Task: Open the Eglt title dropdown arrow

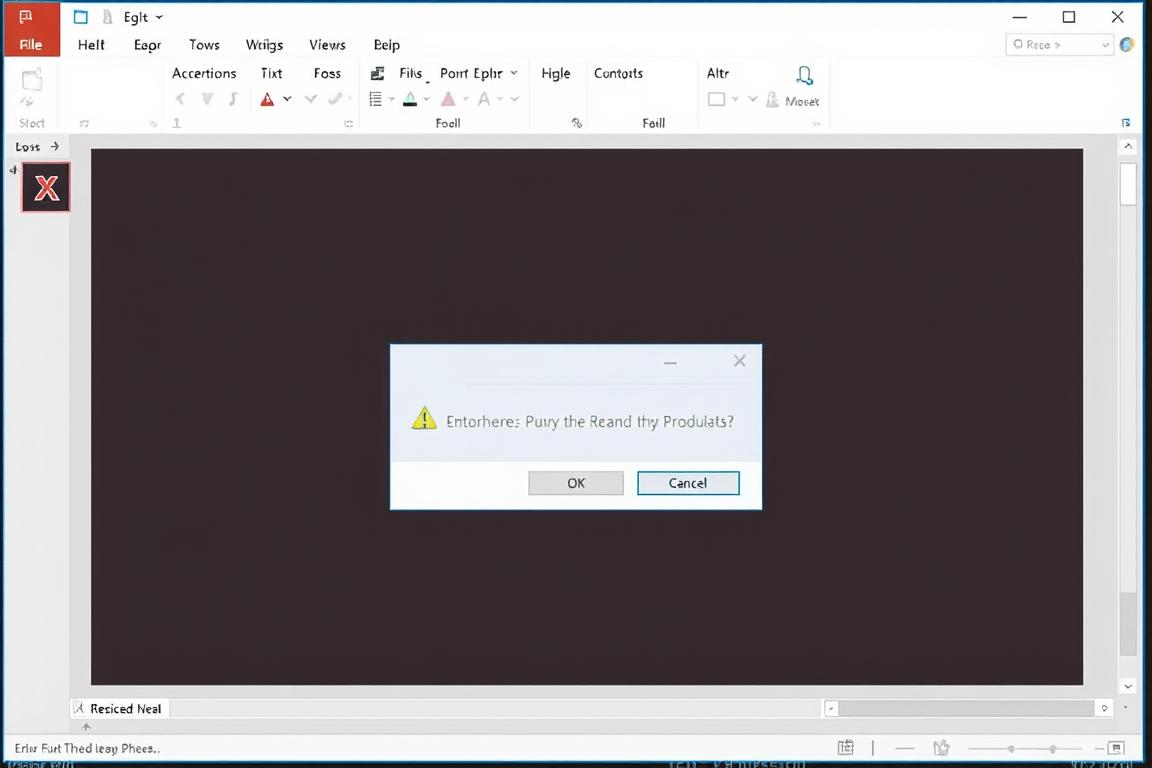Action: [159, 17]
